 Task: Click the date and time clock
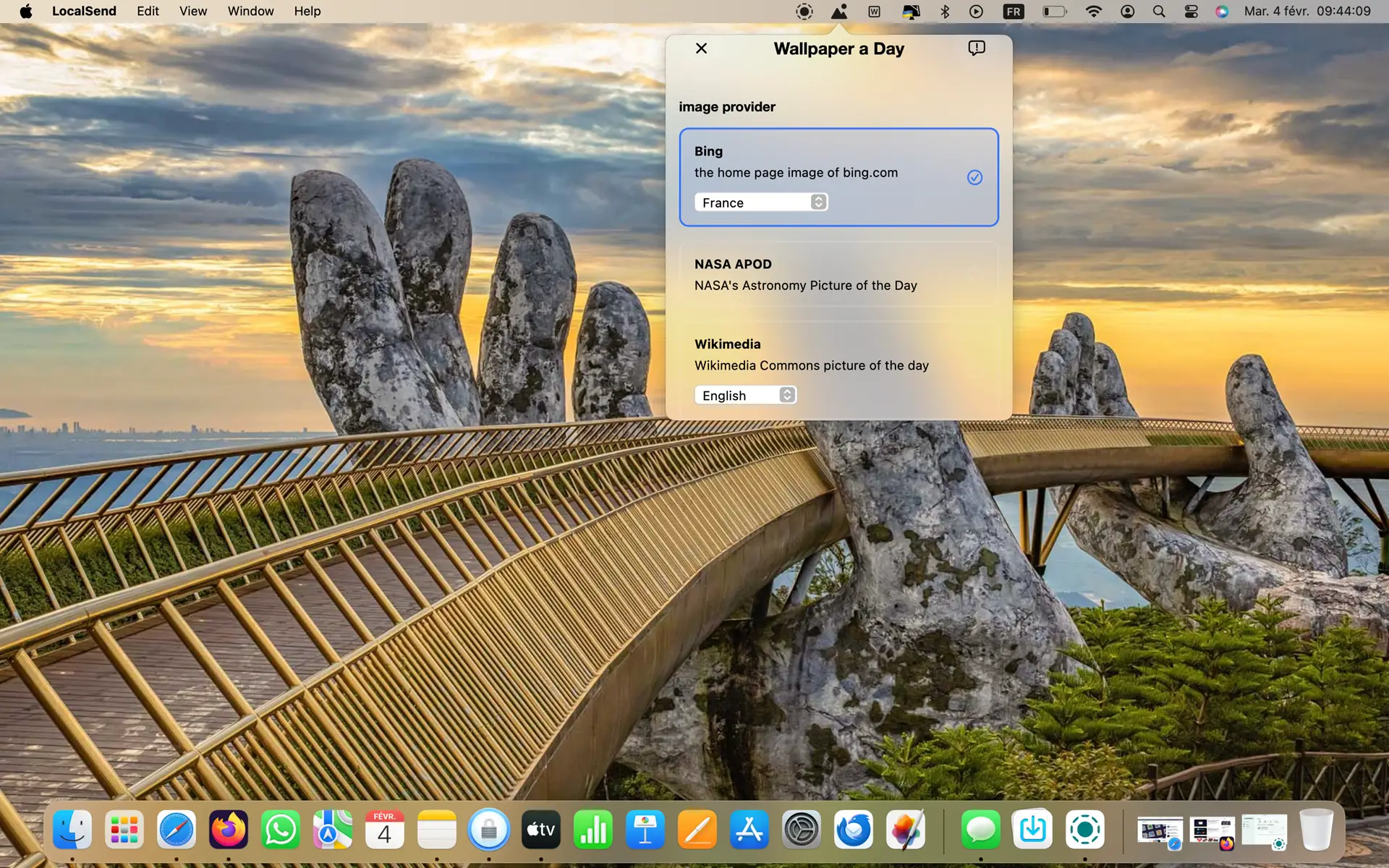pos(1307,11)
